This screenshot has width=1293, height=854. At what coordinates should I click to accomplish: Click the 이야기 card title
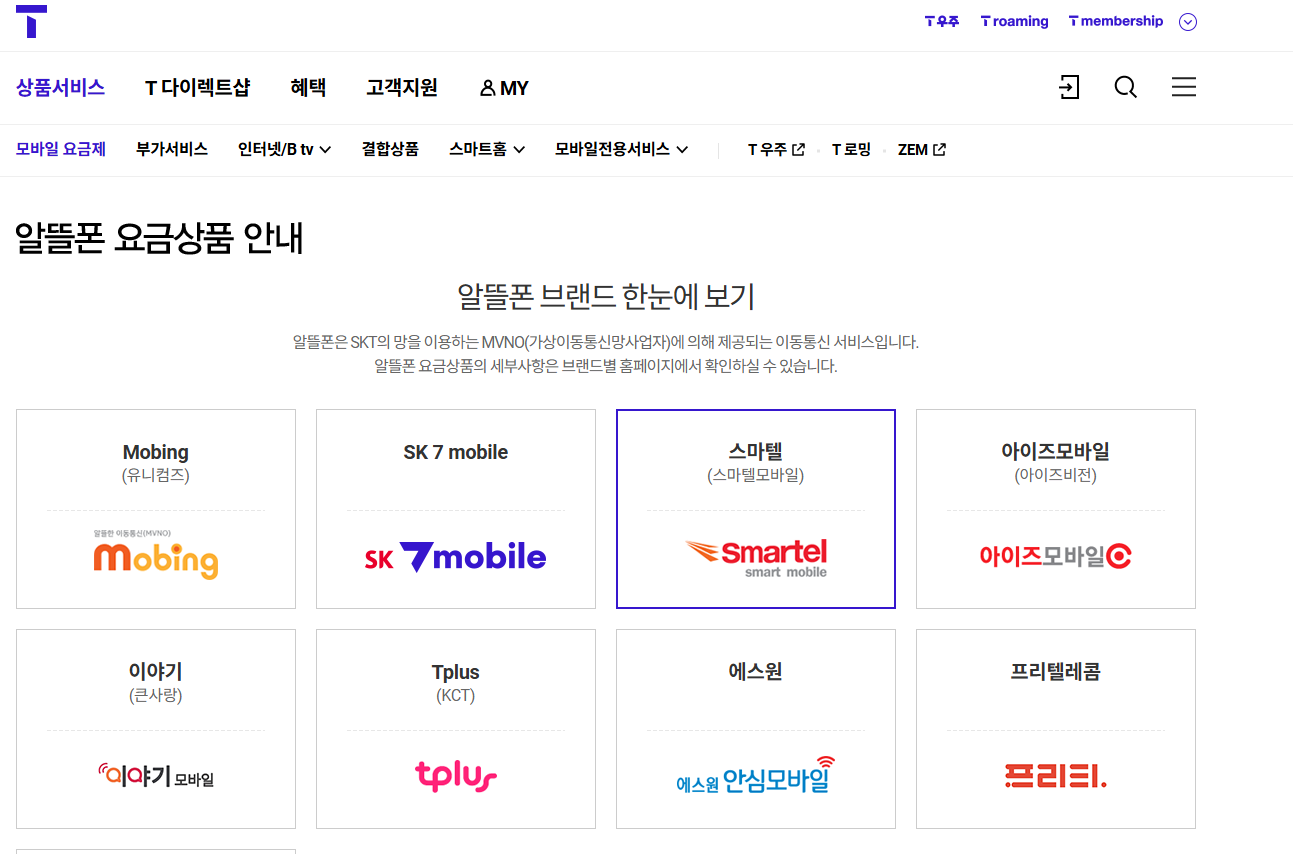[156, 671]
